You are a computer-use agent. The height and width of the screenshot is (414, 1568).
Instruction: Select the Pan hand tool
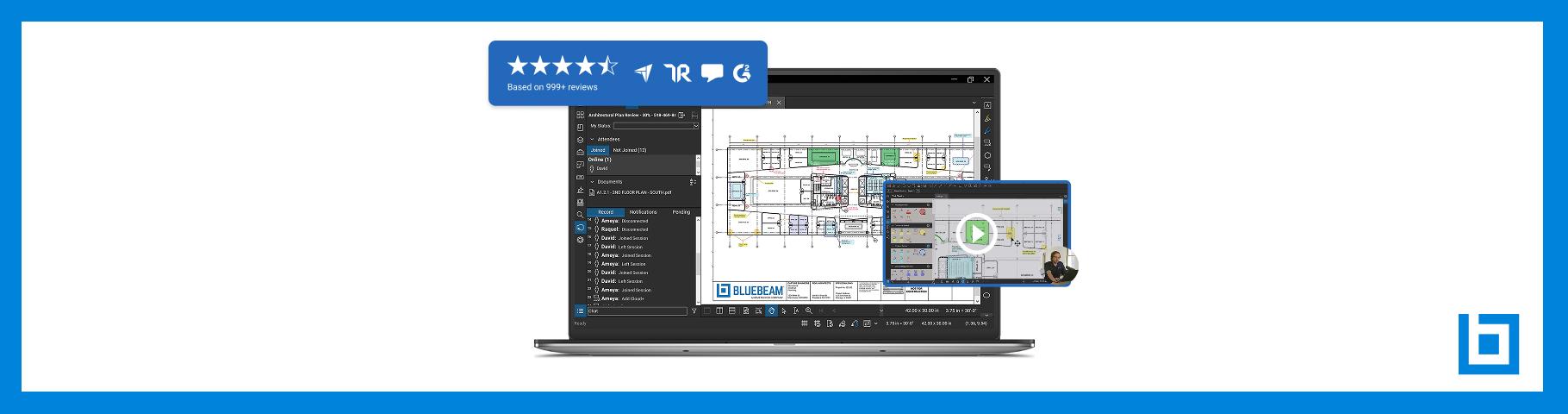point(771,310)
